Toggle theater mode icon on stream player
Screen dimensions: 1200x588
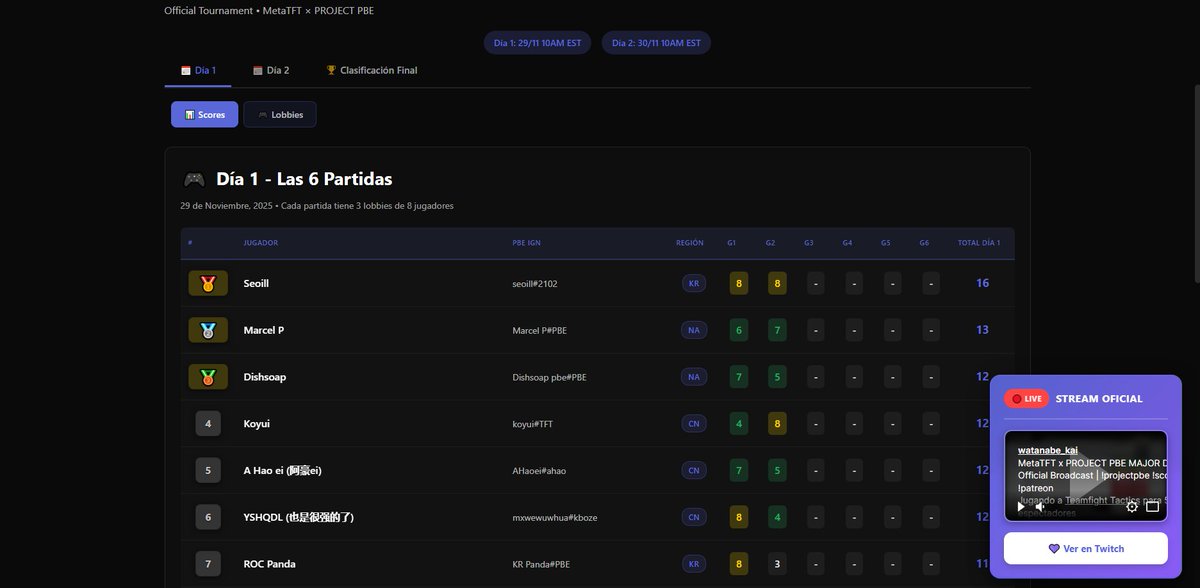1152,506
